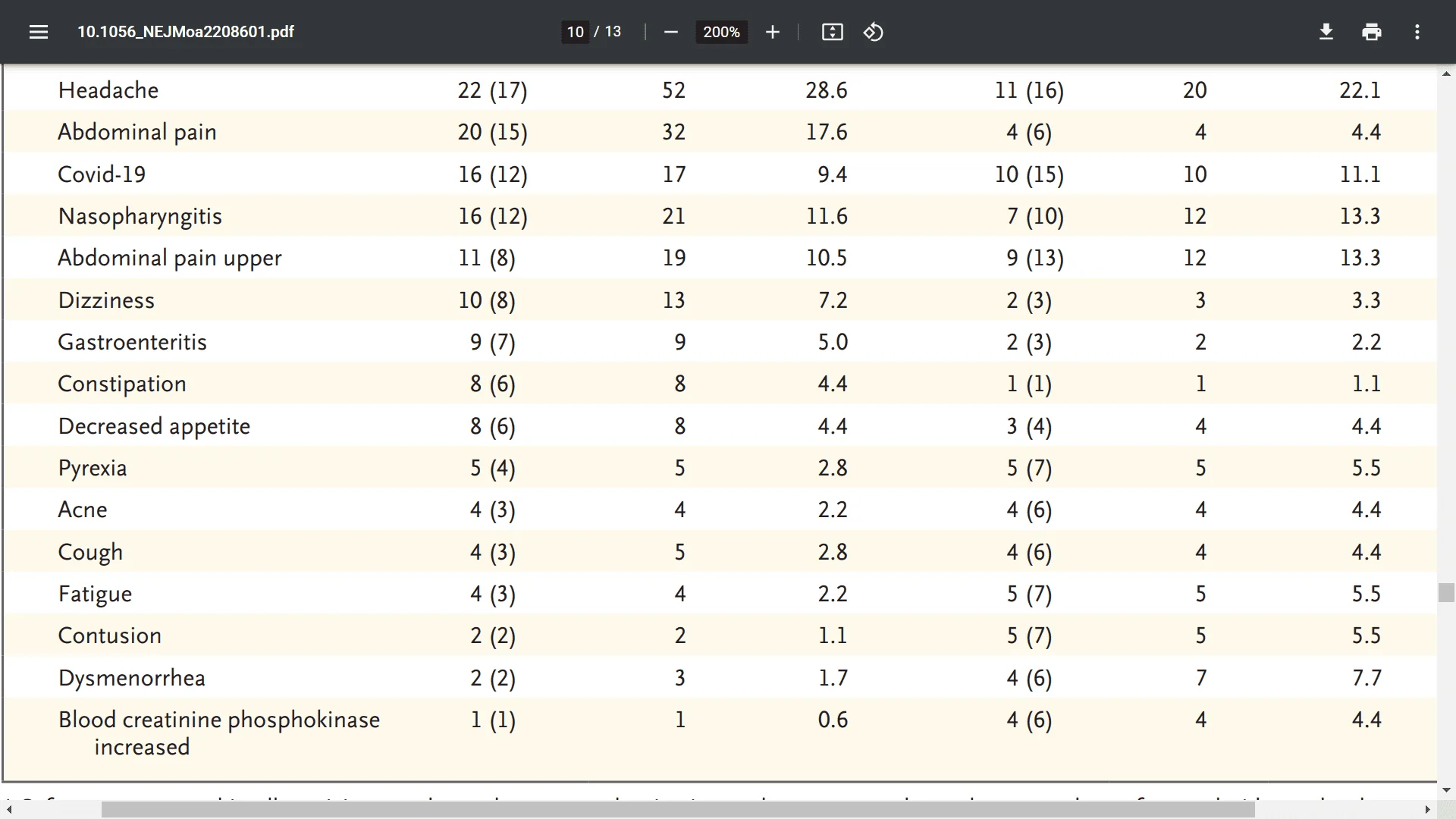
Task: Click the PDF file name title
Action: (x=186, y=32)
